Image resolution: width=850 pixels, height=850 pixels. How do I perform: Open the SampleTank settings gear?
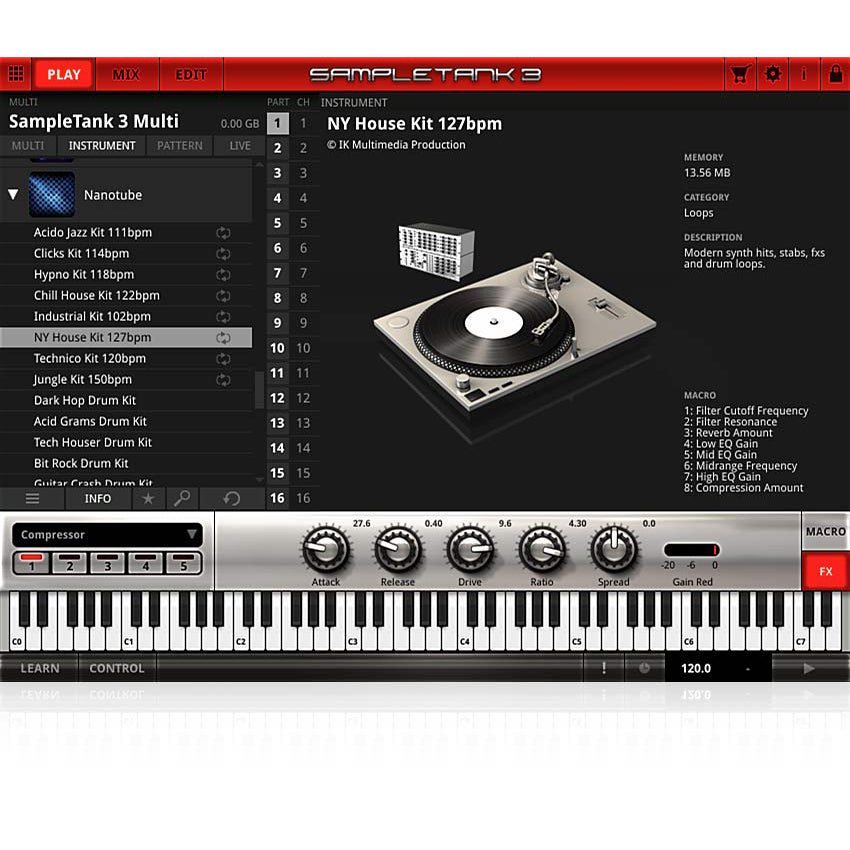tap(773, 73)
